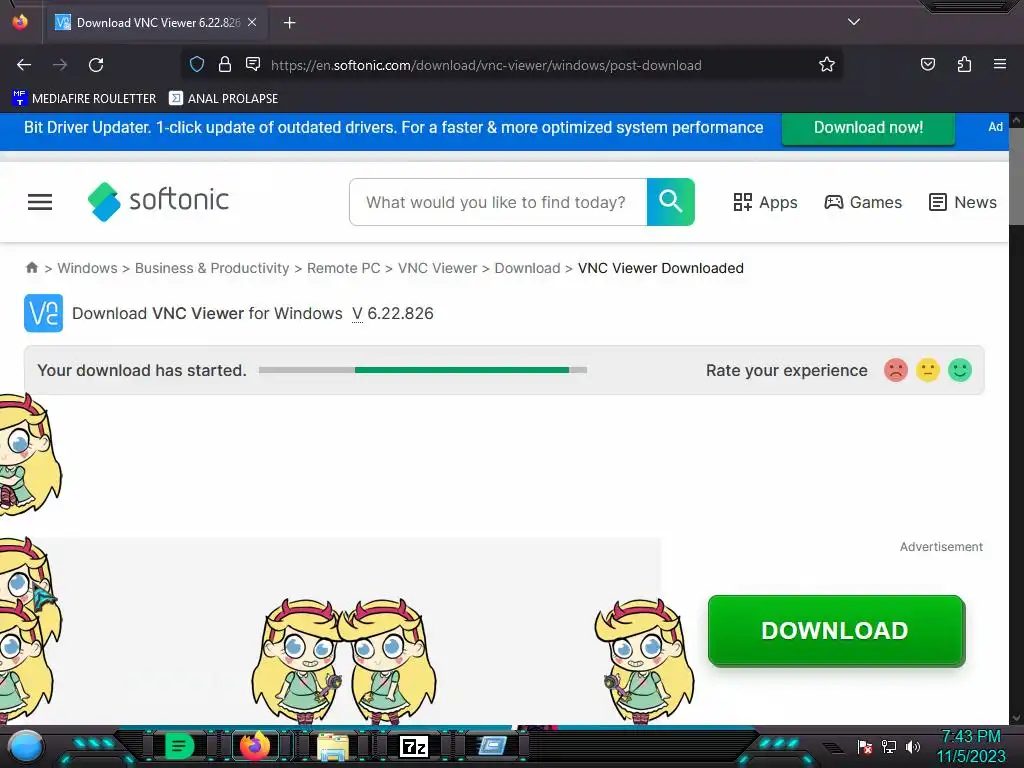Image resolution: width=1024 pixels, height=768 pixels.
Task: Click the magnifier search button
Action: pyautogui.click(x=671, y=202)
